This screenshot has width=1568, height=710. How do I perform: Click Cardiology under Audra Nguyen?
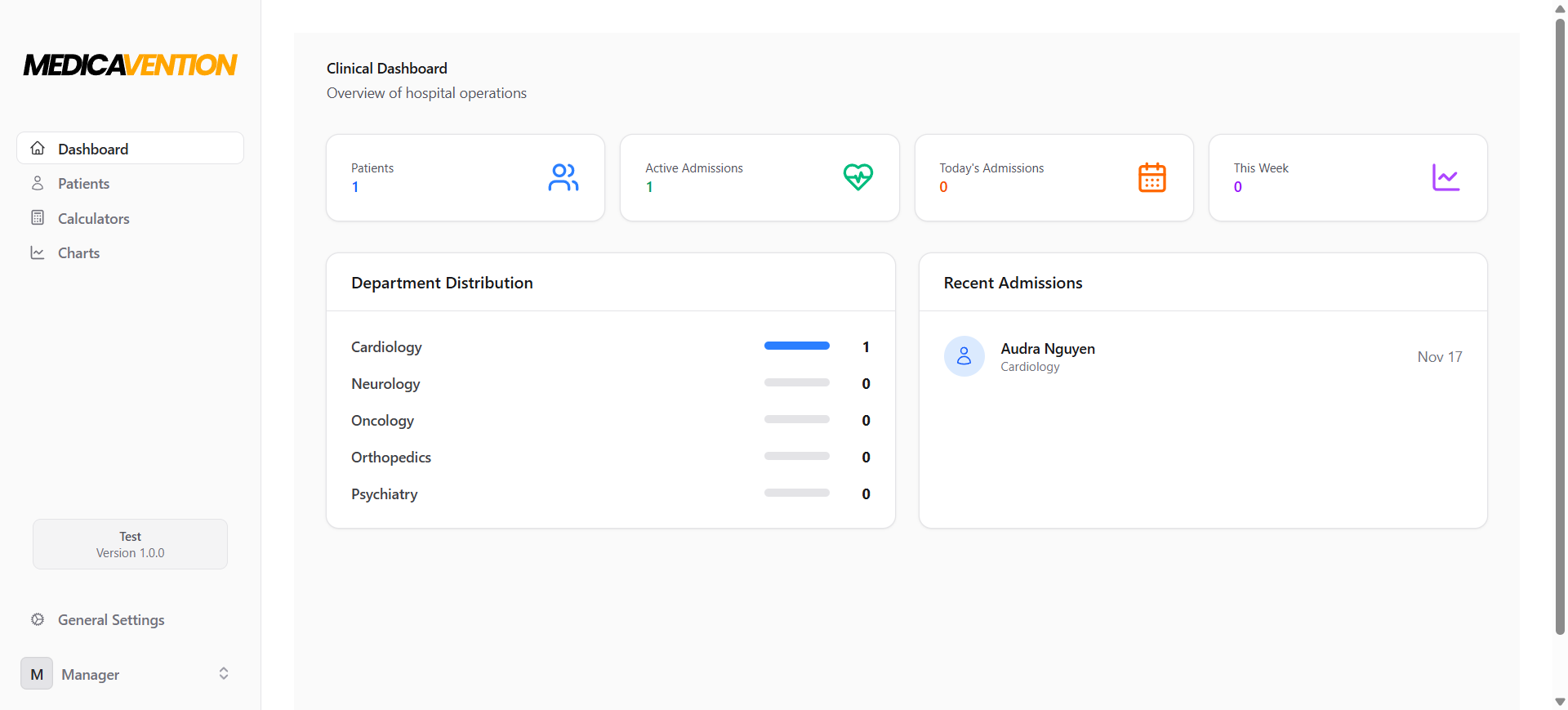coord(1030,367)
